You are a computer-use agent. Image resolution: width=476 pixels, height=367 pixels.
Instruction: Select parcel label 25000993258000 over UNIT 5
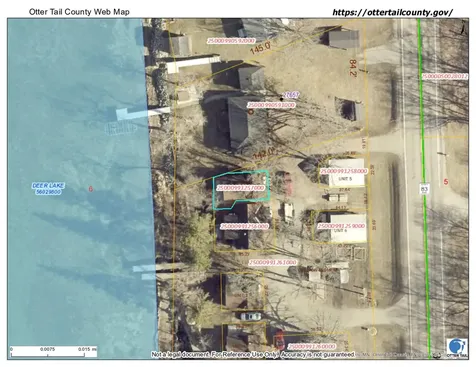[343, 171]
